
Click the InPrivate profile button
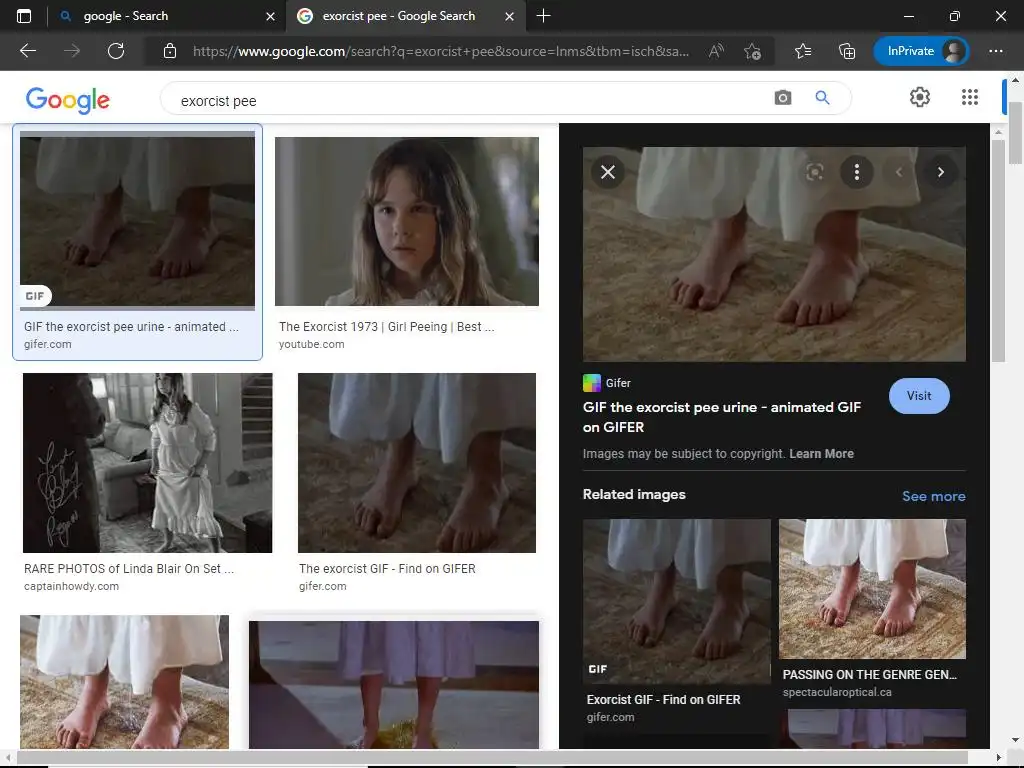[921, 51]
